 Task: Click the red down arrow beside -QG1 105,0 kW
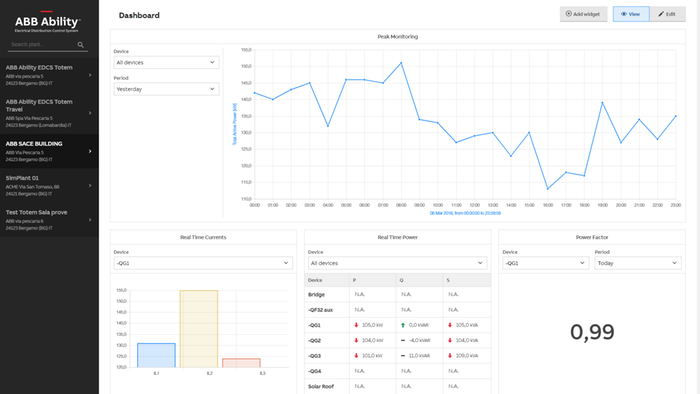point(356,325)
